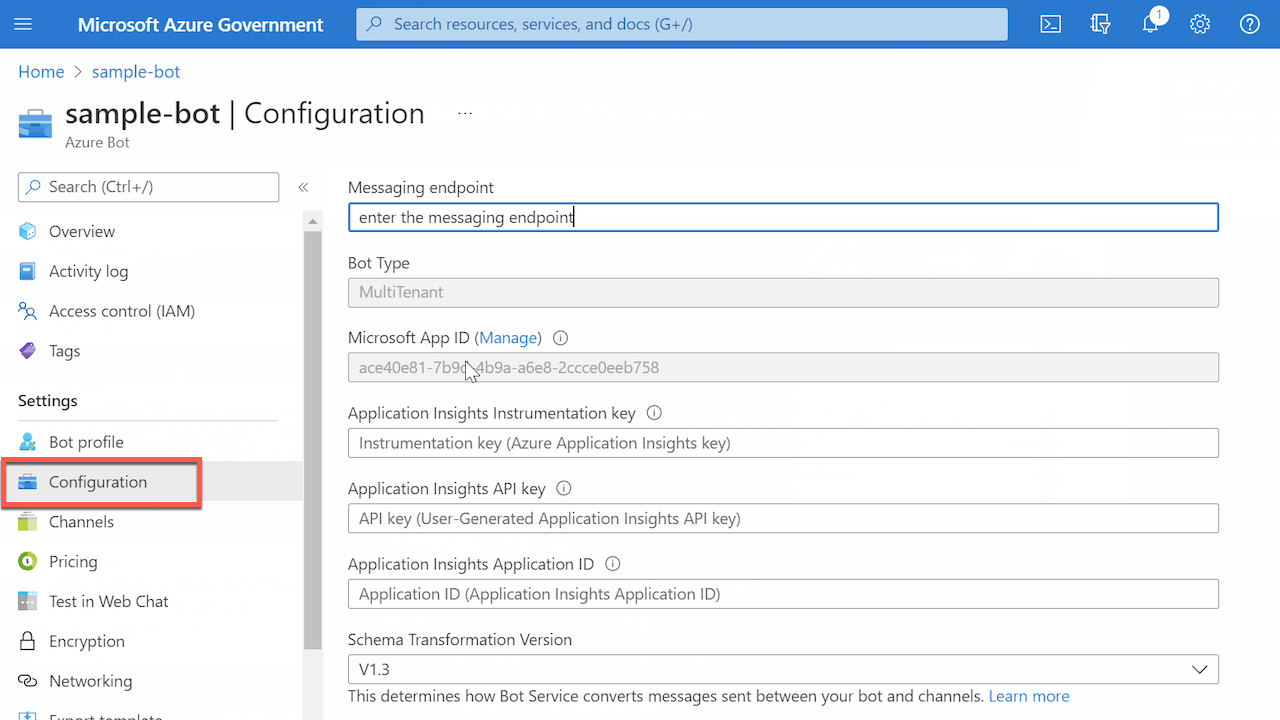
Task: Click the Microsoft App ID value field
Action: pyautogui.click(x=783, y=367)
